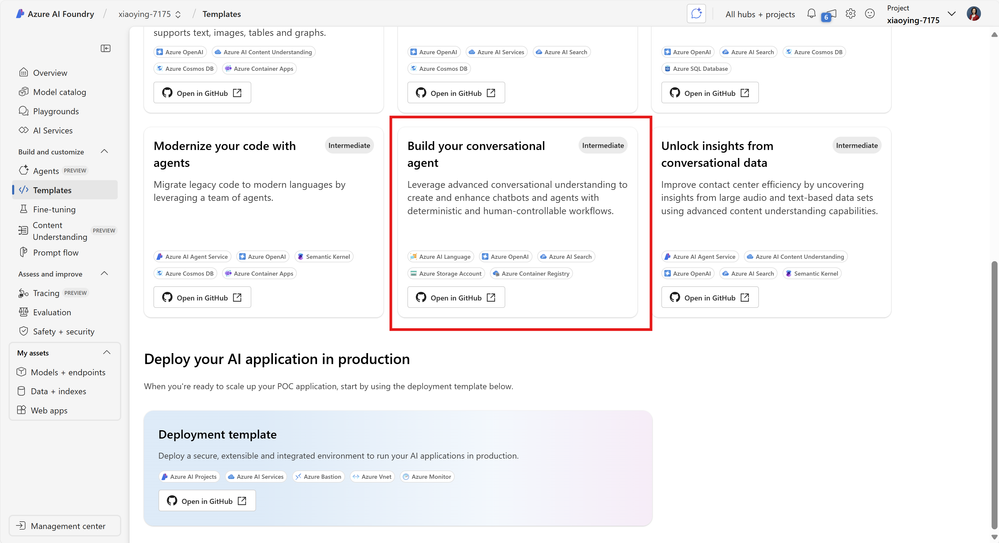Click All hubs + projects link
This screenshot has width=999, height=543.
point(760,14)
